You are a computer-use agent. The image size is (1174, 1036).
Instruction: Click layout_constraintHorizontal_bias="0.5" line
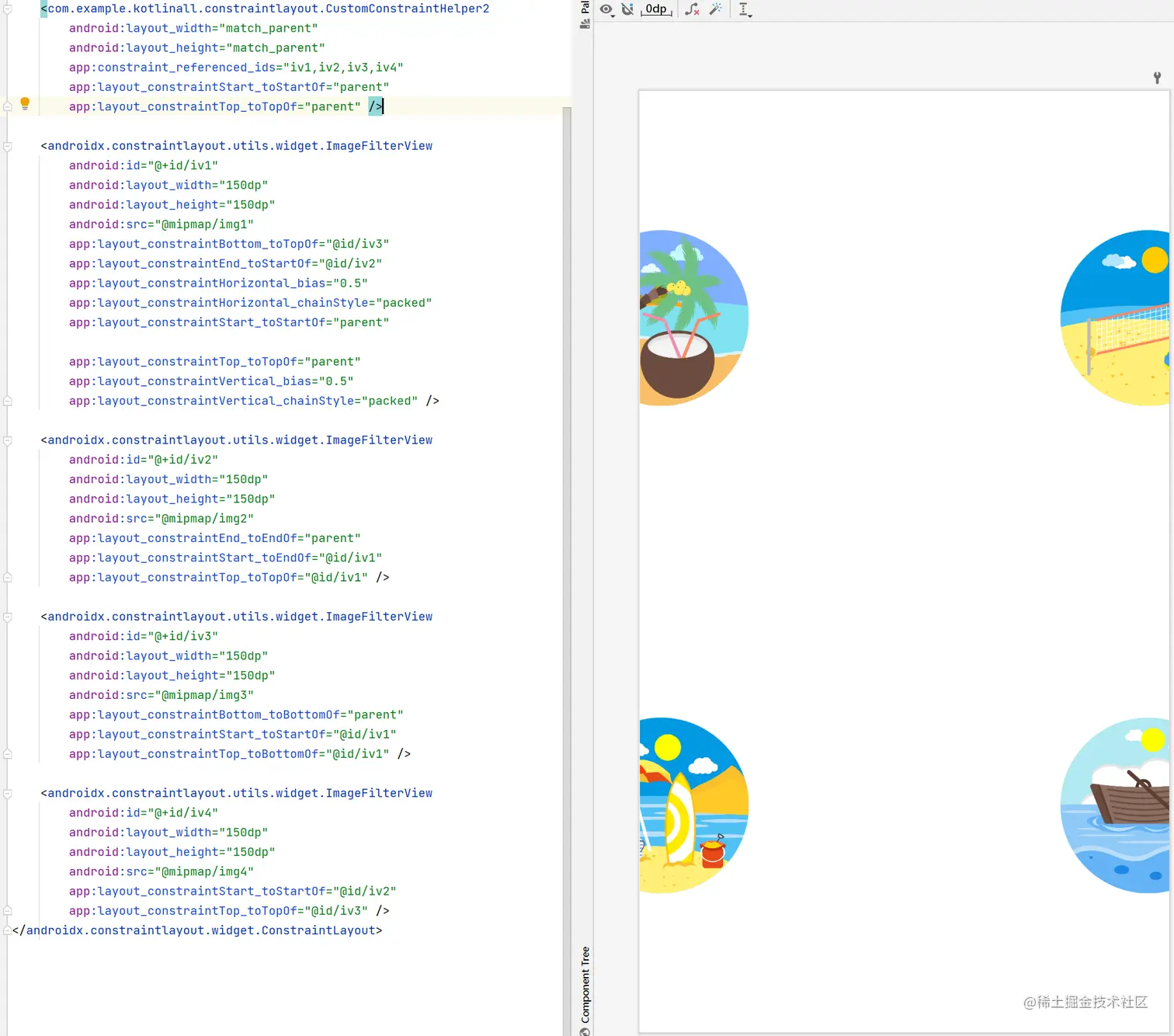pos(218,283)
